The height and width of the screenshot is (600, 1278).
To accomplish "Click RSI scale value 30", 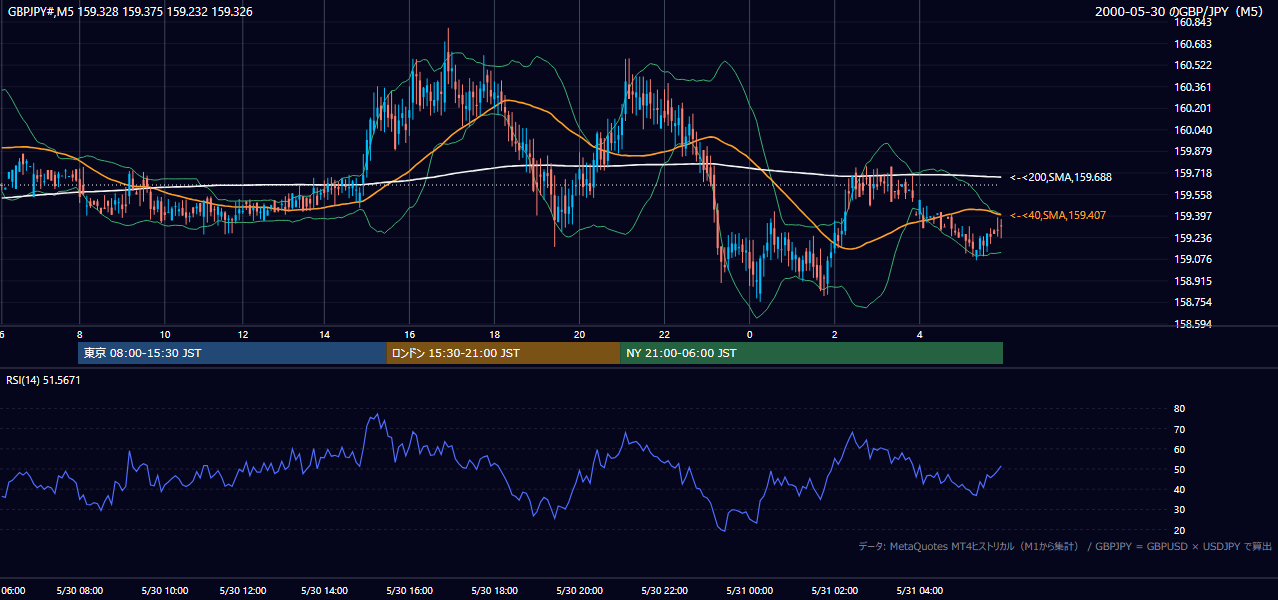I will click(x=1179, y=510).
